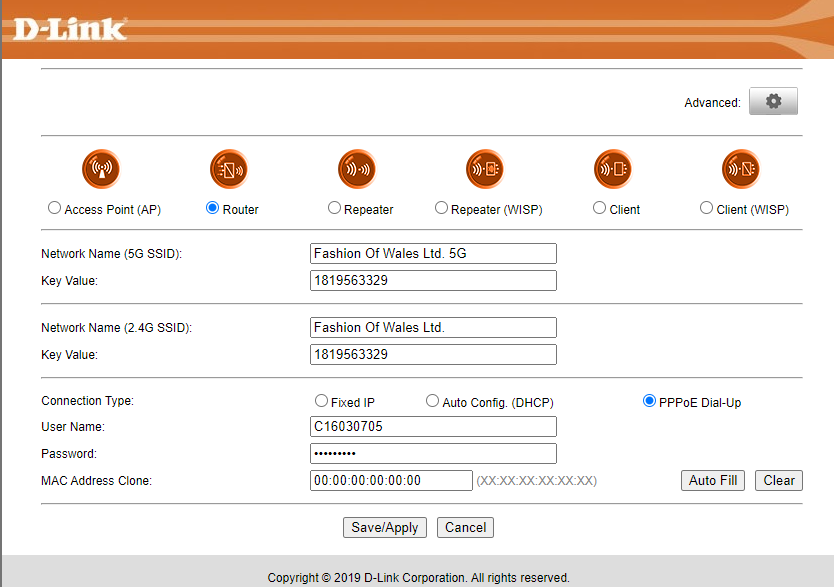Select the Access Point (AP) radio button
834x587 pixels.
[55, 208]
